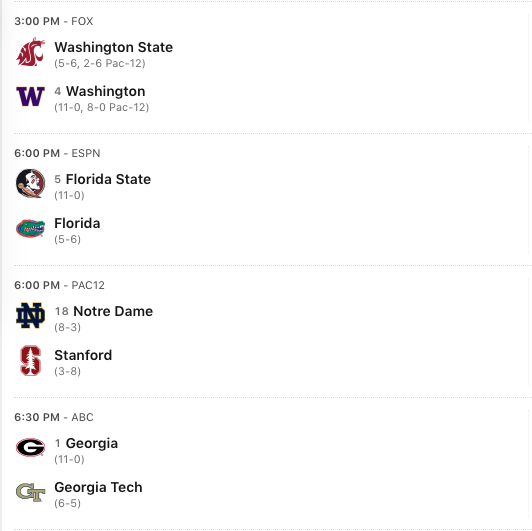Open the Florida State team link
Screen dimensions: 532x531
(x=108, y=179)
